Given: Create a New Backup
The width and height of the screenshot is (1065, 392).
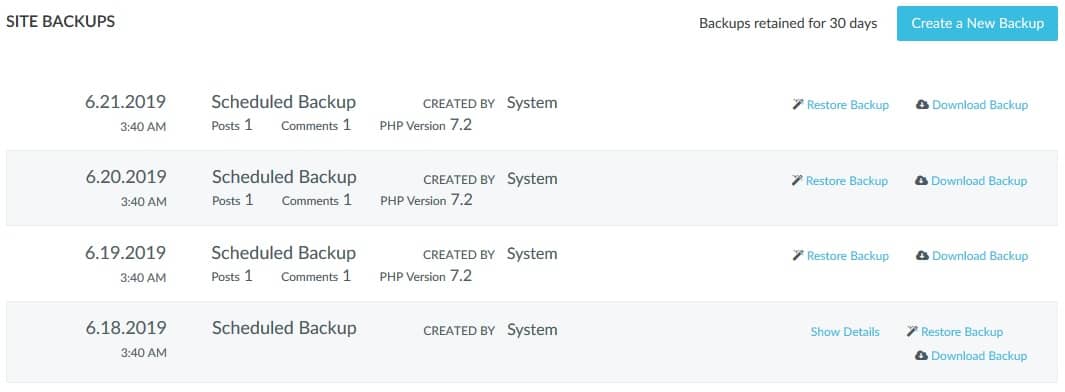Looking at the screenshot, I should [x=977, y=23].
